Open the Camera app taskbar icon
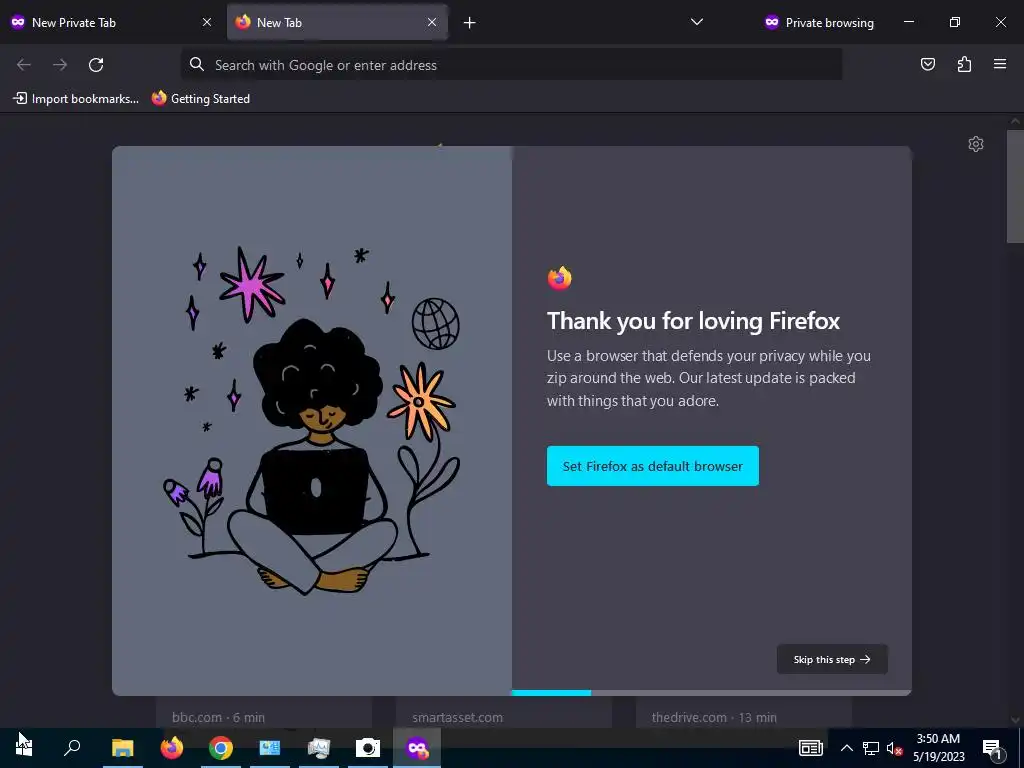 pos(368,748)
